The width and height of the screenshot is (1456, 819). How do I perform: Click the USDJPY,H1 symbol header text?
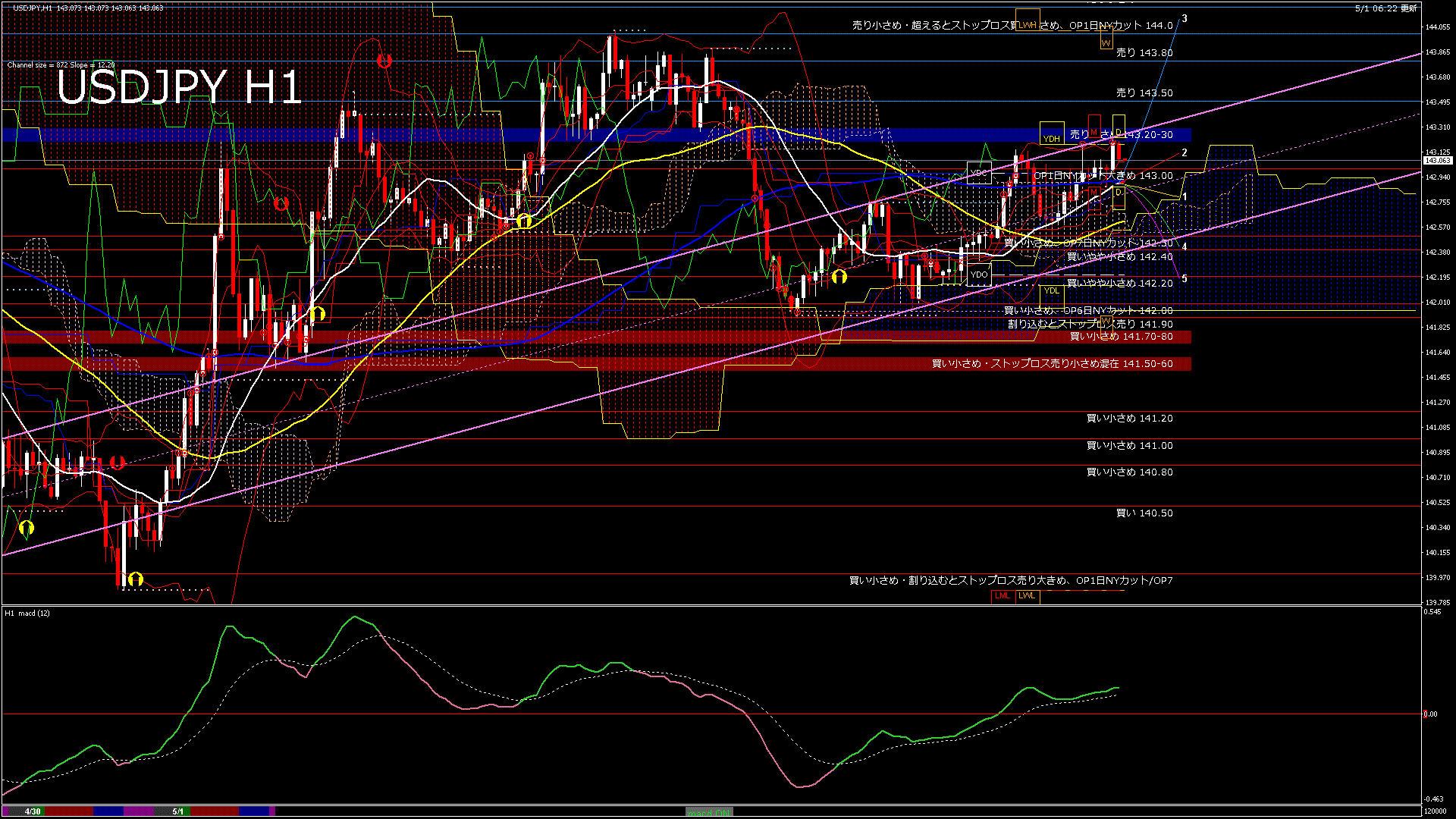click(x=32, y=8)
